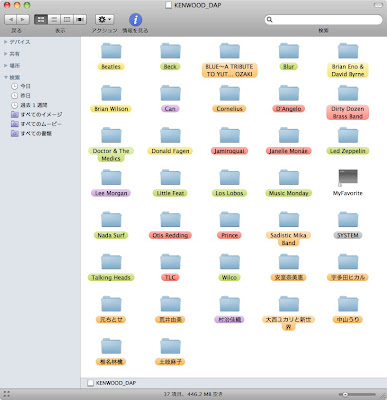Click the Talking Heads green label text
The width and height of the screenshot is (387, 400).
[111, 278]
